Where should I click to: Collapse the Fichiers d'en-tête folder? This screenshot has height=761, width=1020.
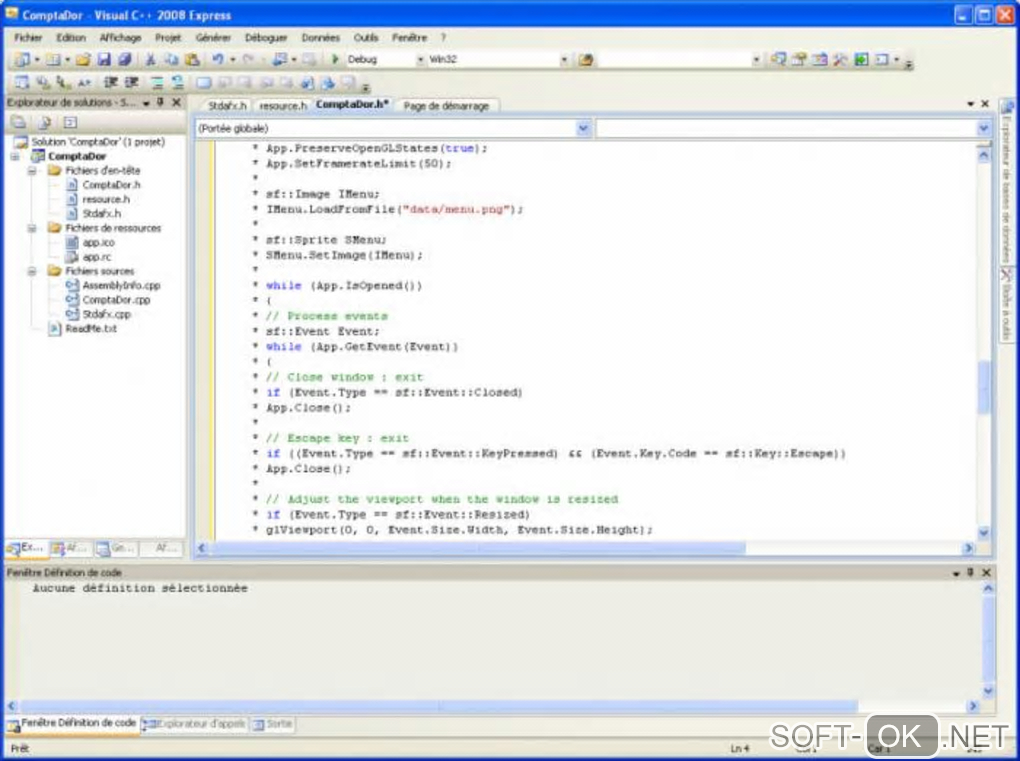pyautogui.click(x=32, y=171)
